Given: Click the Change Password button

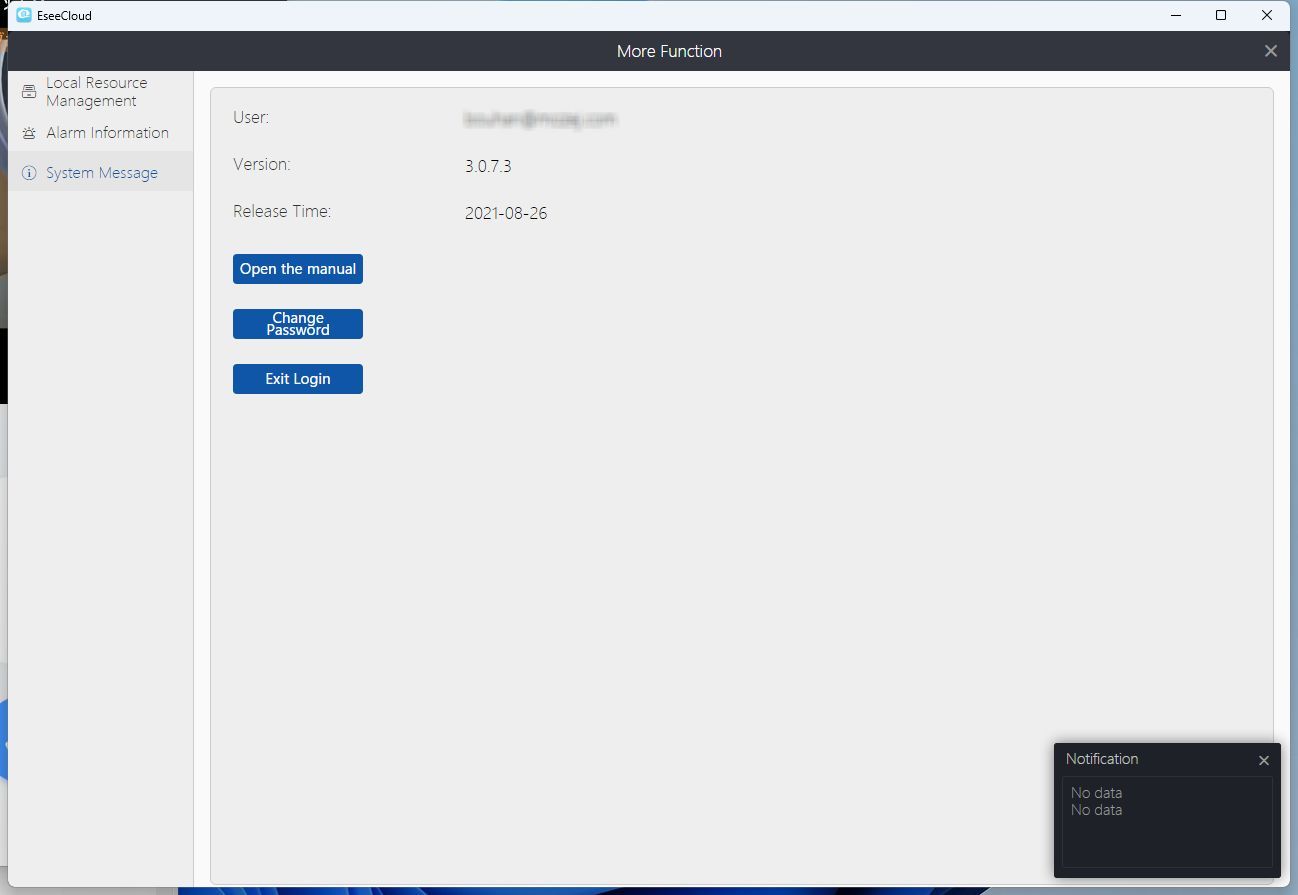Looking at the screenshot, I should (x=297, y=324).
